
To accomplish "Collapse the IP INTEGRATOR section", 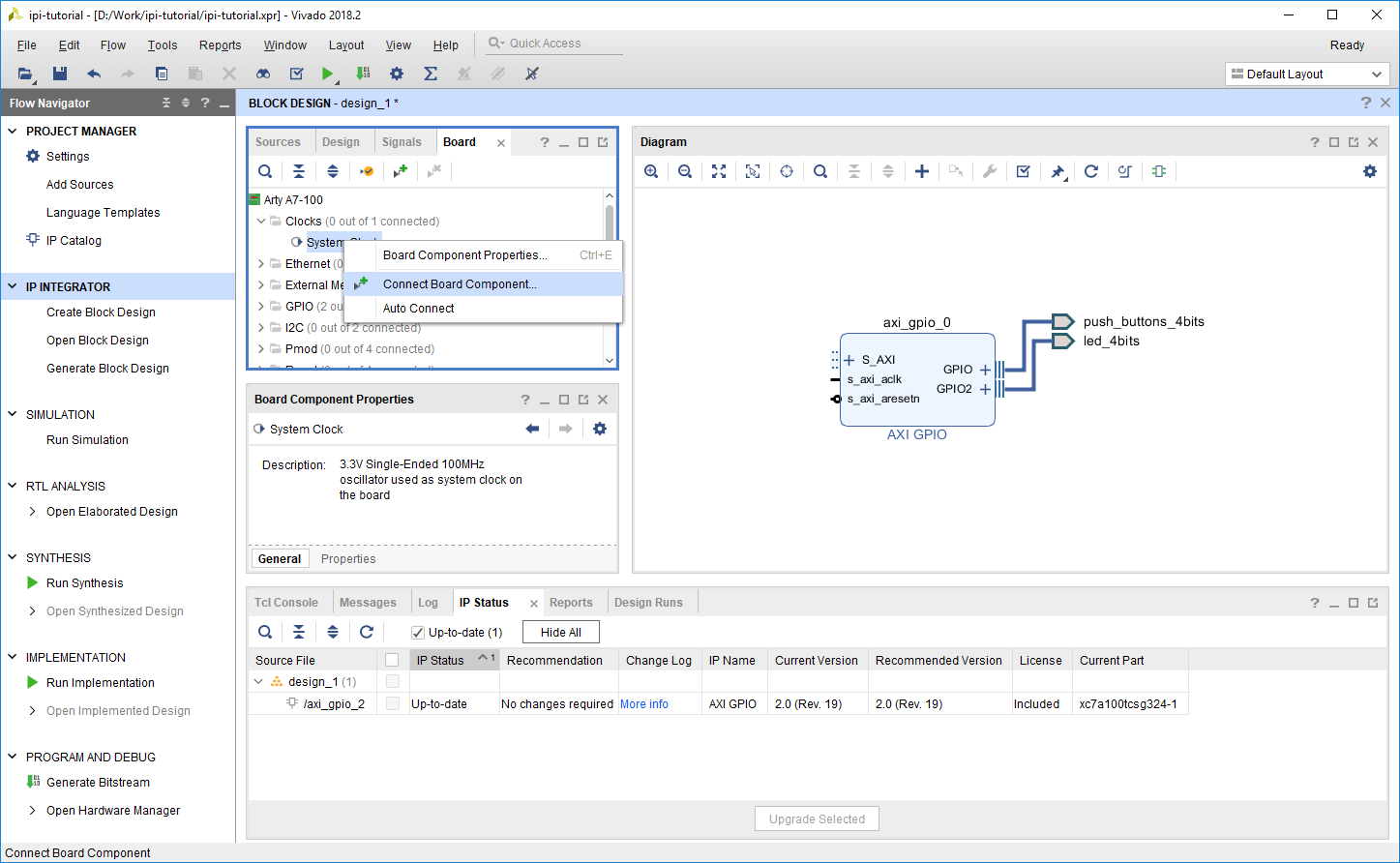I will coord(13,286).
